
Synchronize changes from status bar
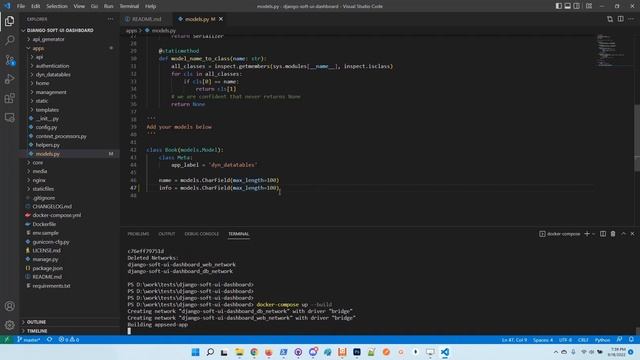(49, 340)
